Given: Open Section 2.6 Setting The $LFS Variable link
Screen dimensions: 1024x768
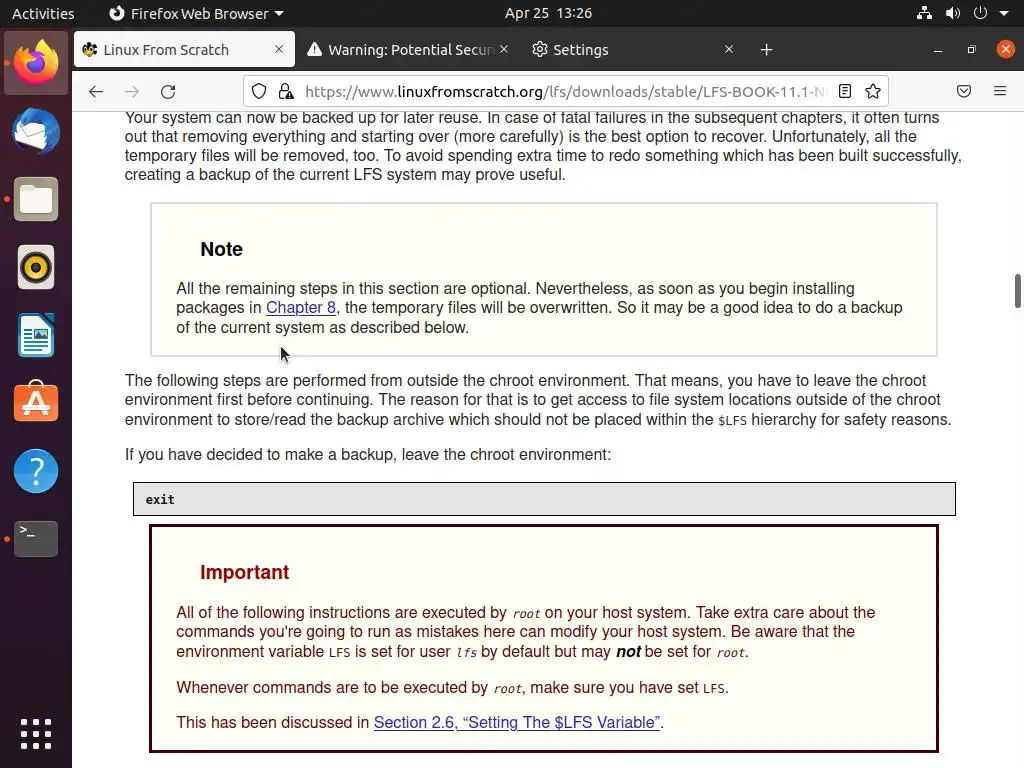Looking at the screenshot, I should 517,722.
